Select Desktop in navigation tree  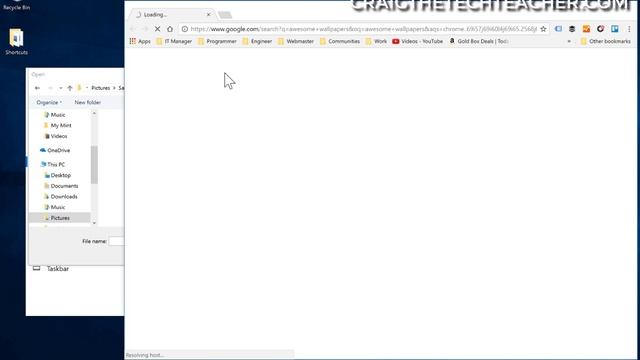(58, 175)
